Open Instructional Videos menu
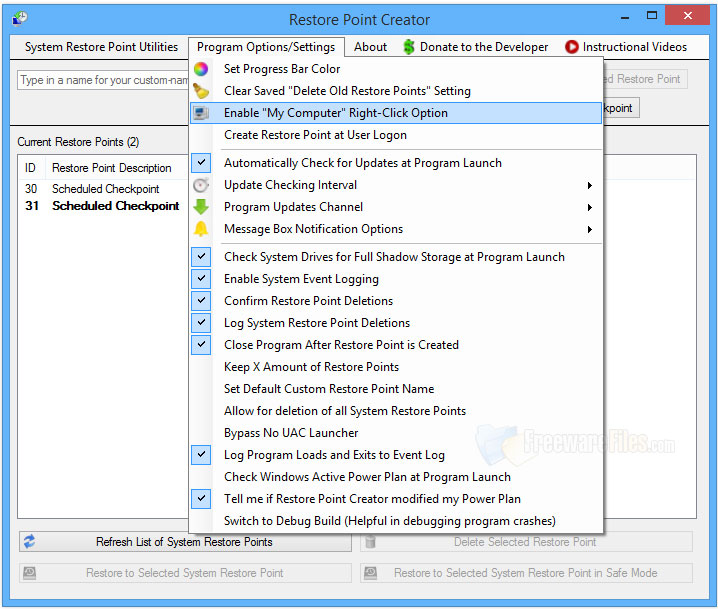This screenshot has width=718, height=609. [x=626, y=47]
